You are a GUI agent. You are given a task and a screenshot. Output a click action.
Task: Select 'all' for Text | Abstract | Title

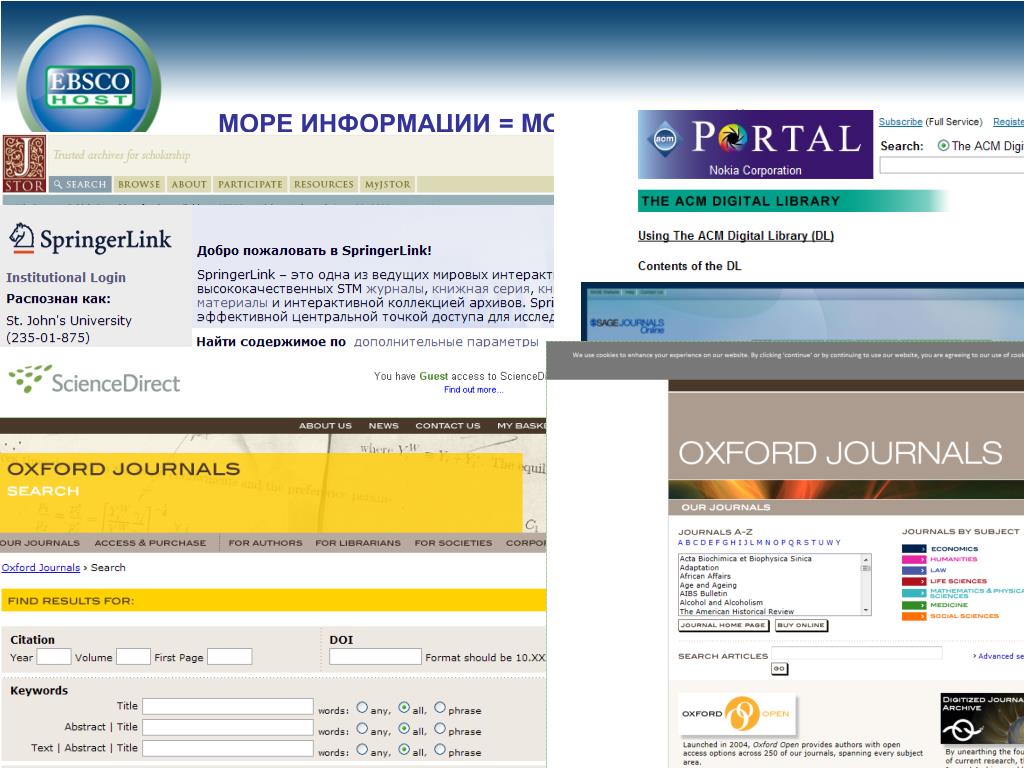pos(404,749)
